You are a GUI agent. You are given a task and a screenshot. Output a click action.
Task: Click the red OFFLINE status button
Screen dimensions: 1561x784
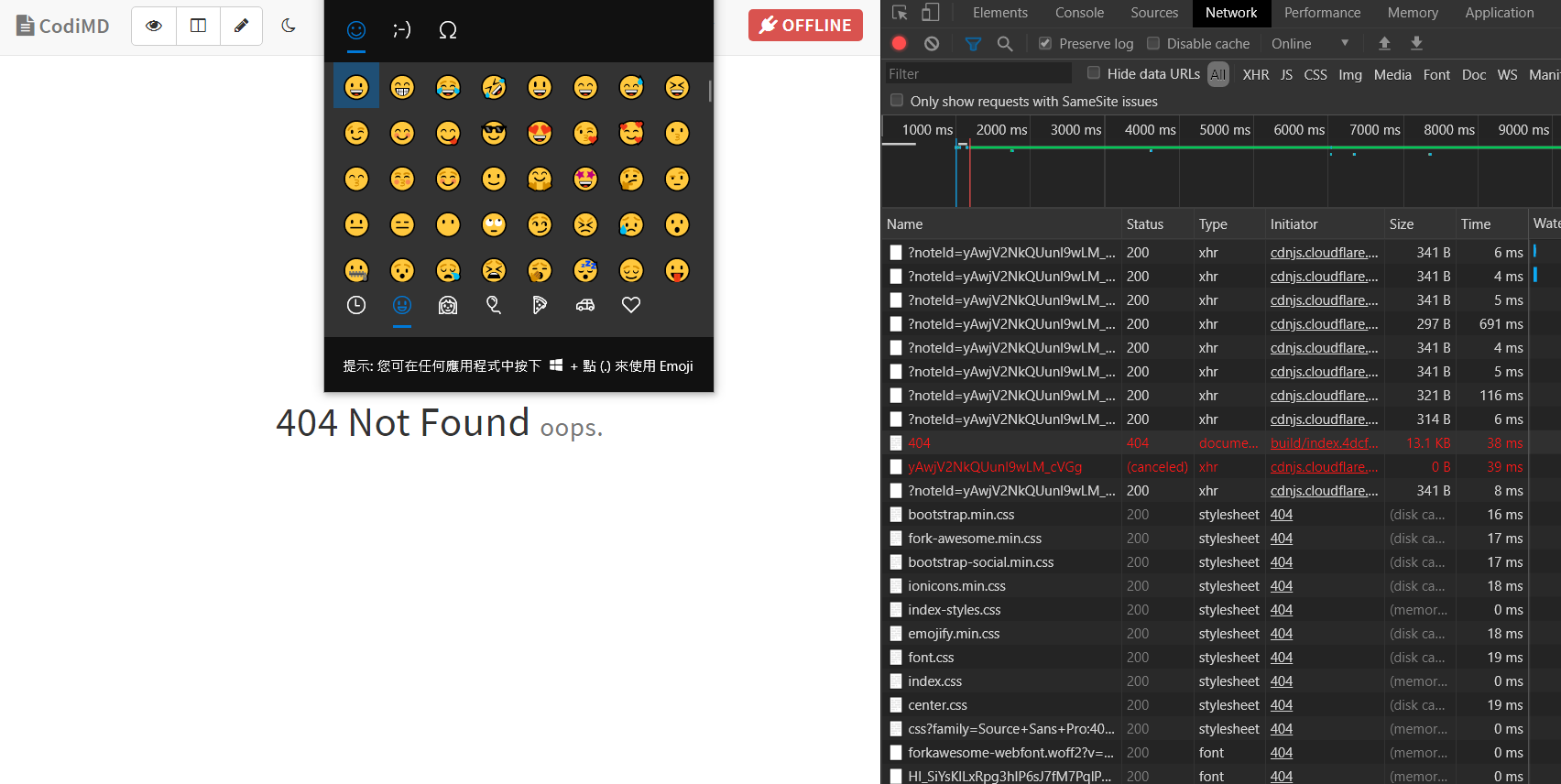pyautogui.click(x=805, y=26)
